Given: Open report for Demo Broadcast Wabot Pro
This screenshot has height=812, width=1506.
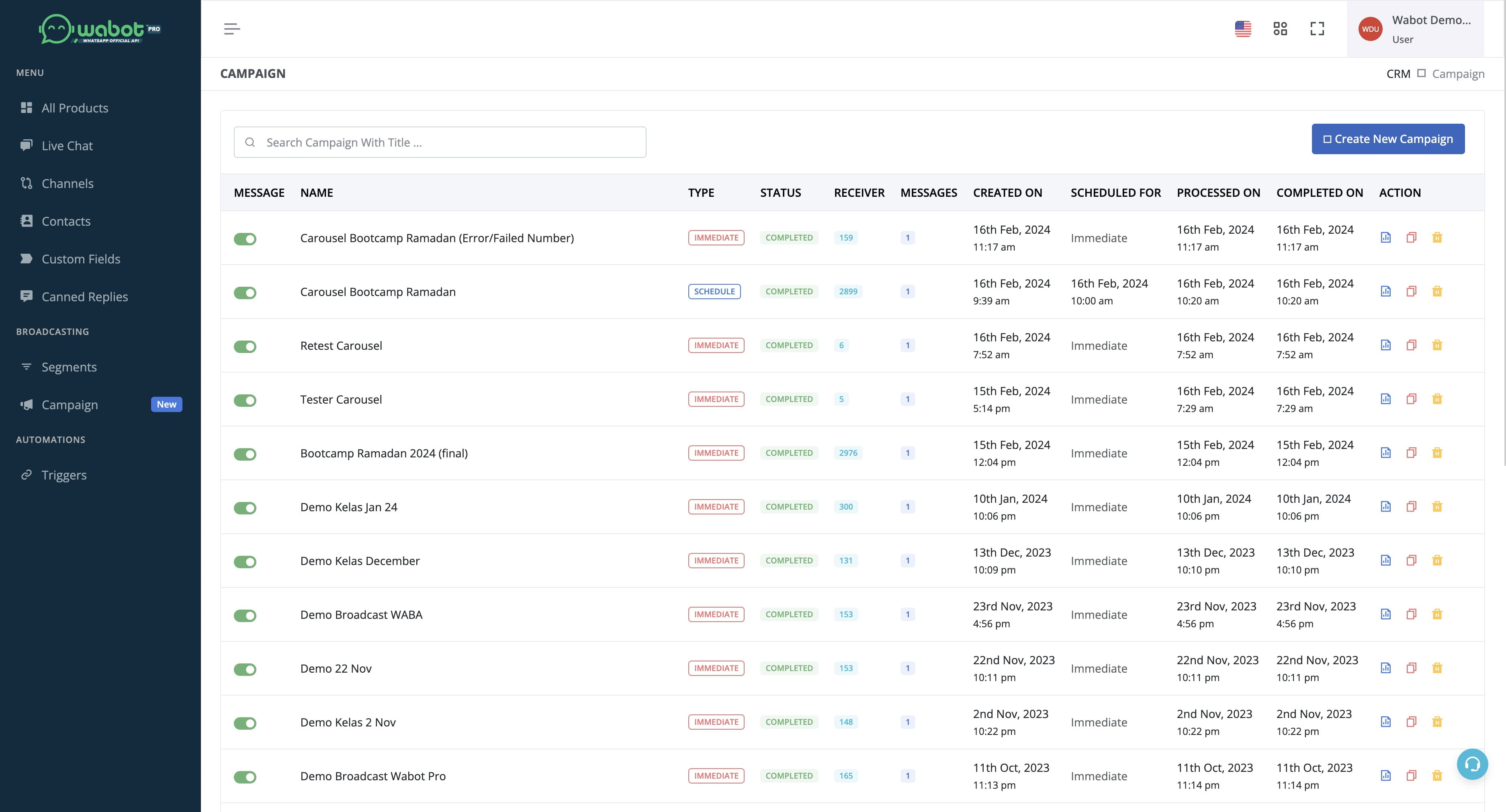Looking at the screenshot, I should pyautogui.click(x=1385, y=775).
